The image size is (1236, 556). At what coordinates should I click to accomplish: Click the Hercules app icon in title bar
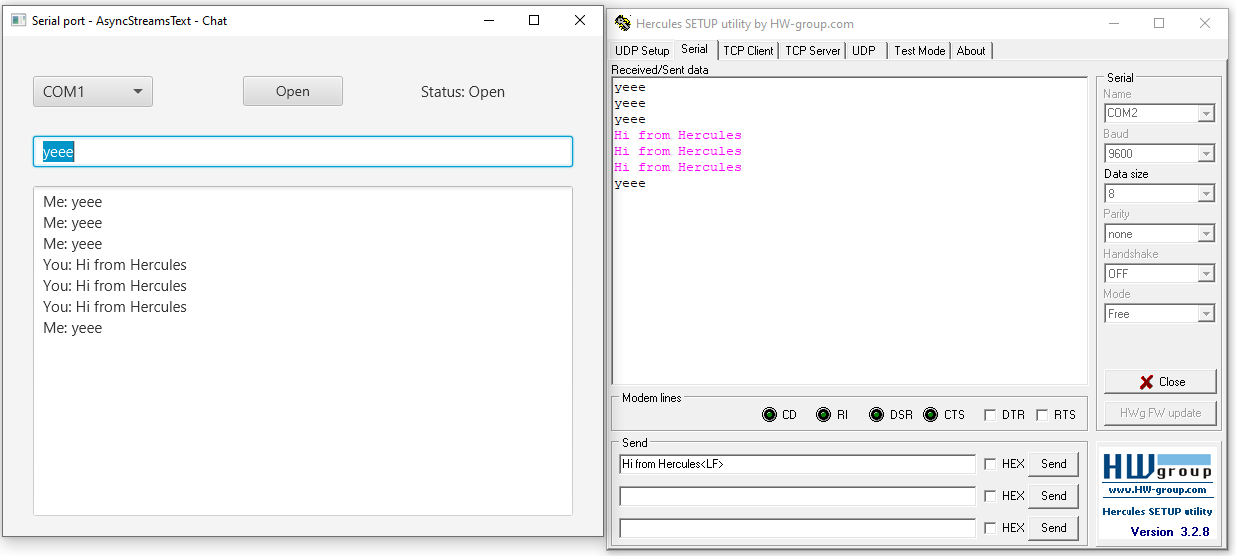(x=622, y=23)
